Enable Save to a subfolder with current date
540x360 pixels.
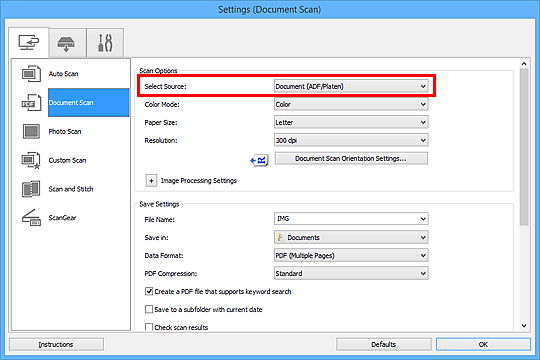click(x=149, y=309)
